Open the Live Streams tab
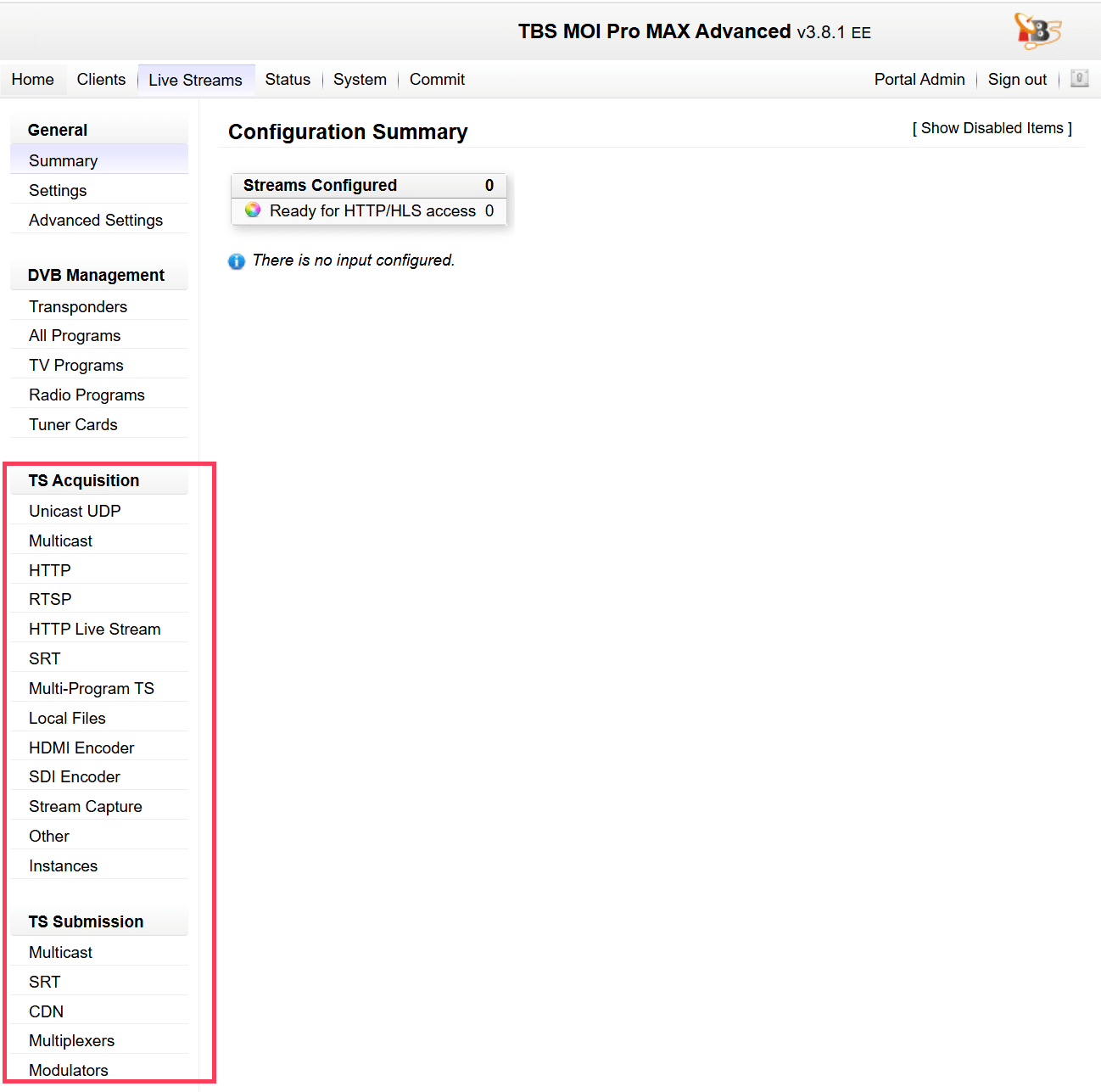1101x1092 pixels. point(195,80)
